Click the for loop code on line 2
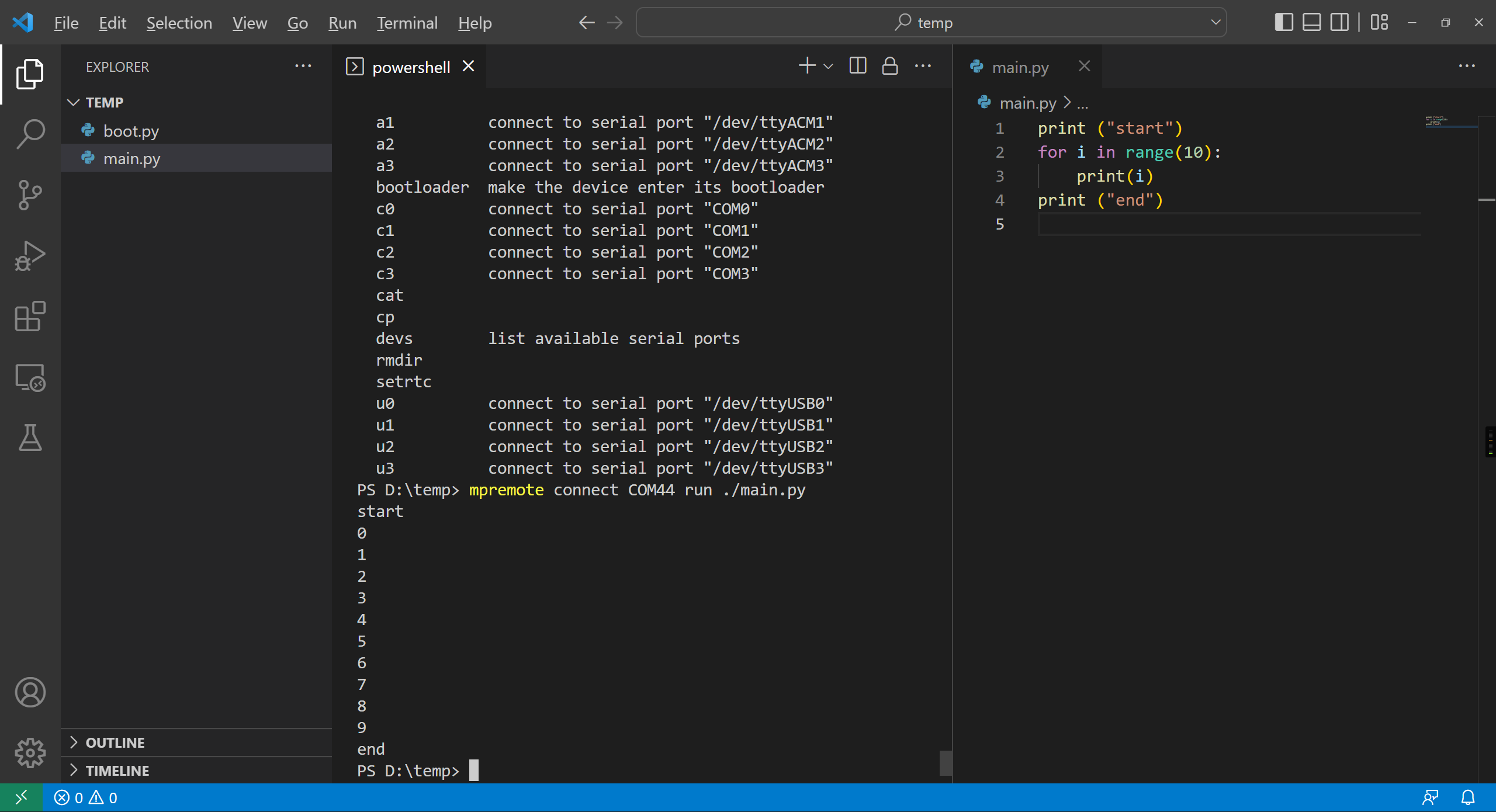Screen dimensions: 1496x812 click(x=1129, y=152)
